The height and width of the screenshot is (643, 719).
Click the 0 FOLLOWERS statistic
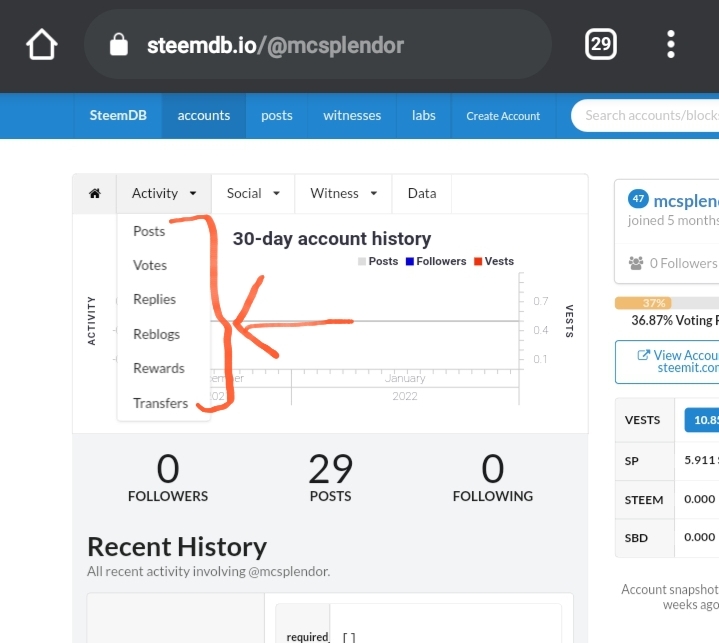point(168,477)
